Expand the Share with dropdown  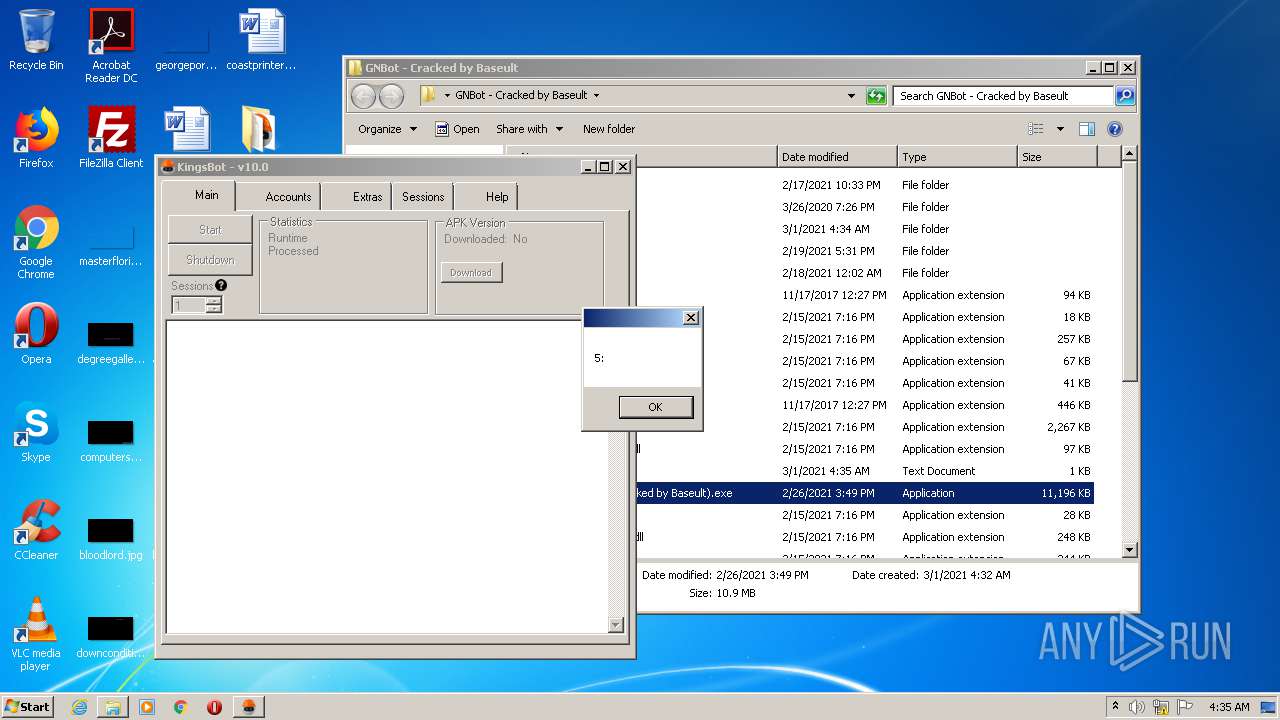click(x=529, y=129)
